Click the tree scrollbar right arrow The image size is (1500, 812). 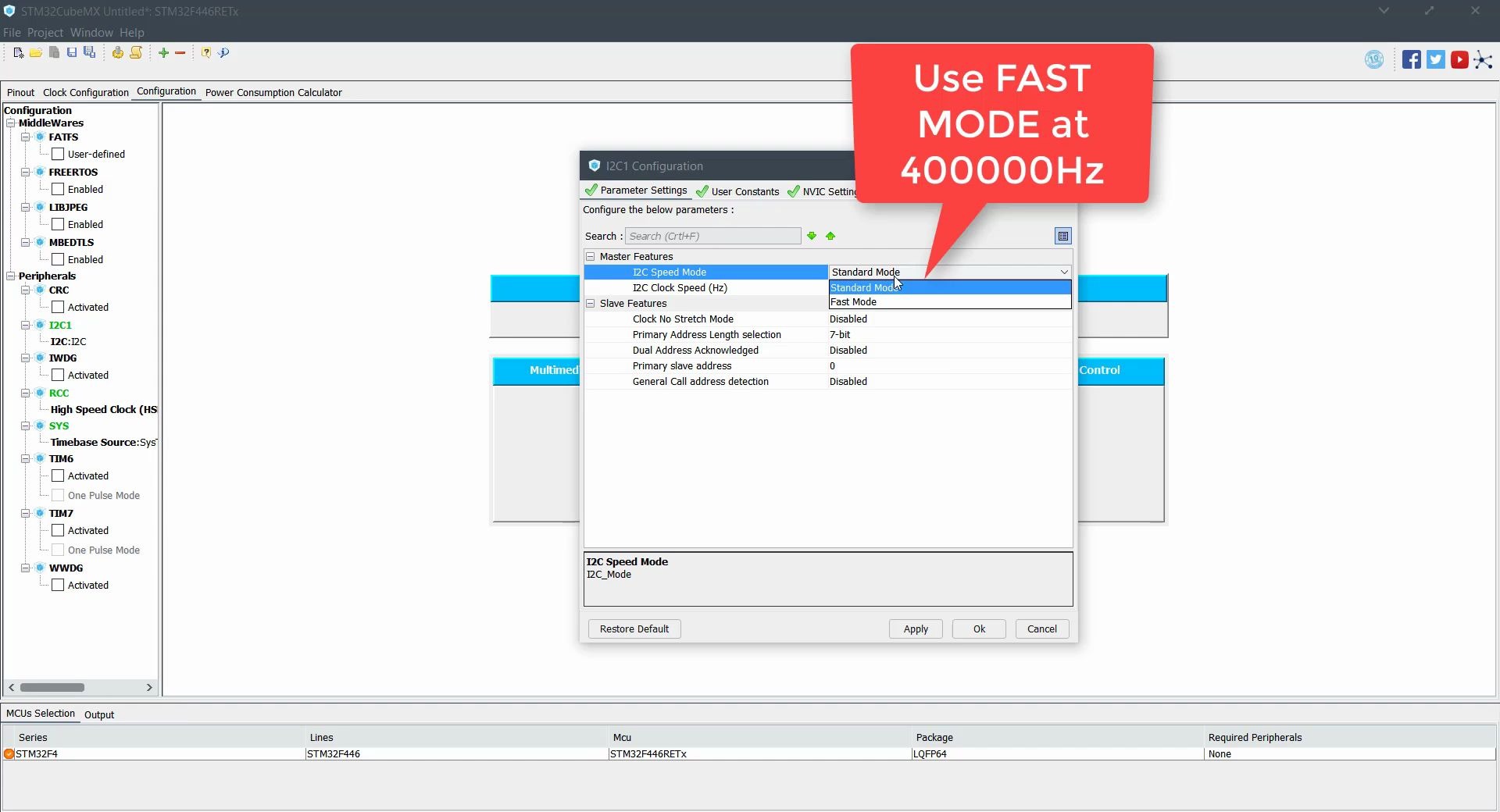[x=149, y=688]
